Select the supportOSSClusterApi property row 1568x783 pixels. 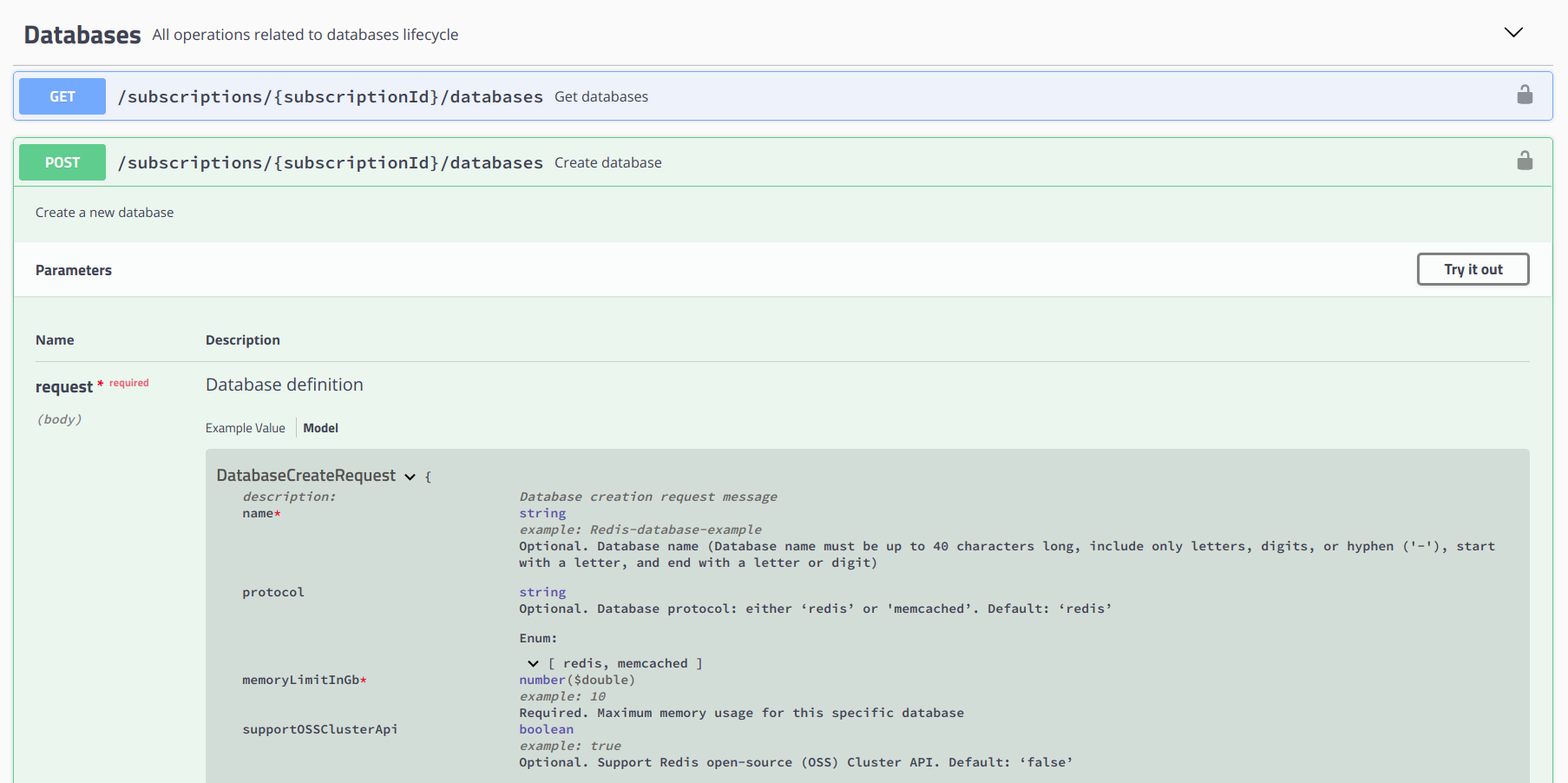(319, 729)
